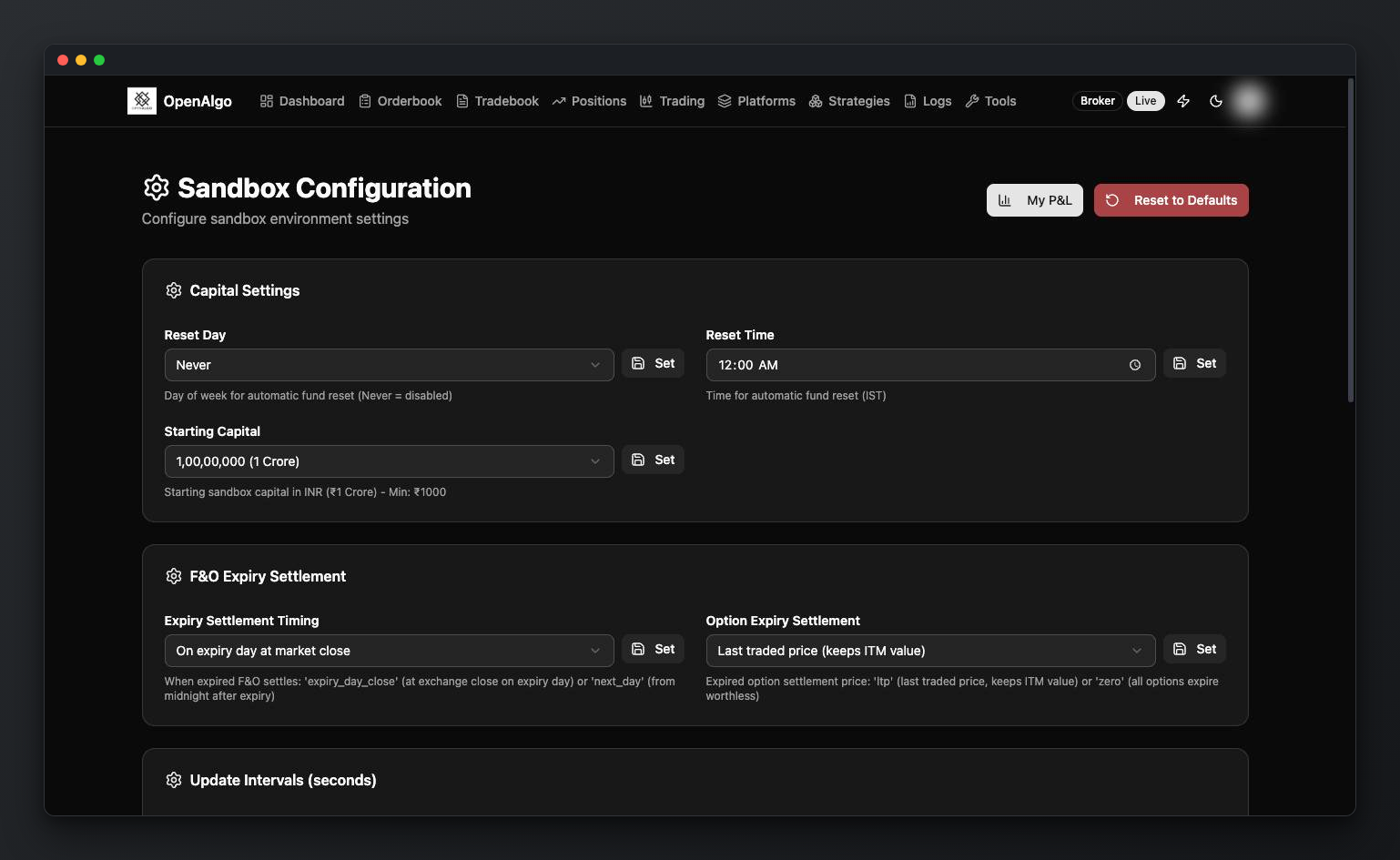Switch to Live mode badge

[x=1146, y=101]
